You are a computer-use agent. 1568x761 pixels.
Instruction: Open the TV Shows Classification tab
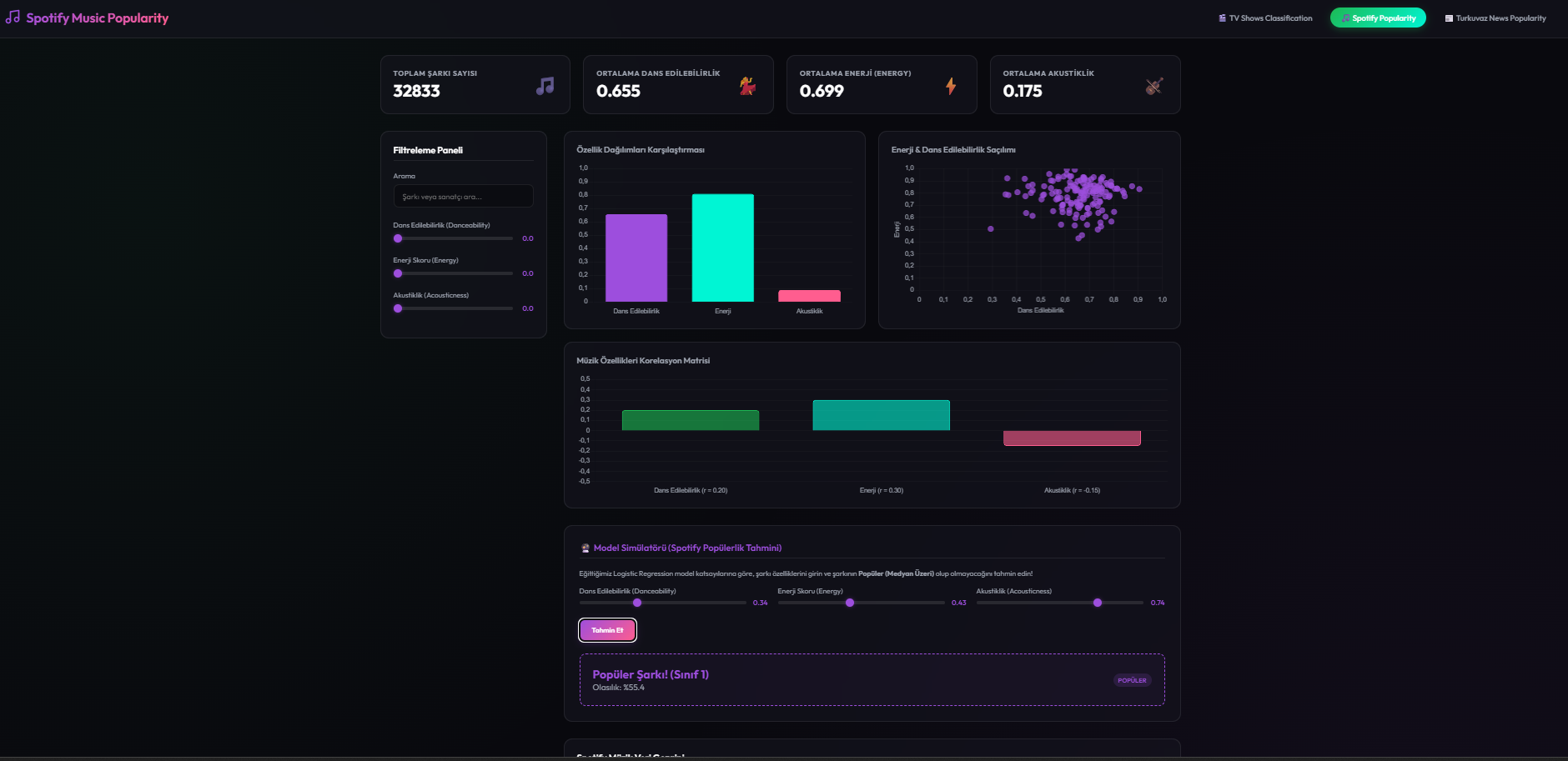[1265, 18]
